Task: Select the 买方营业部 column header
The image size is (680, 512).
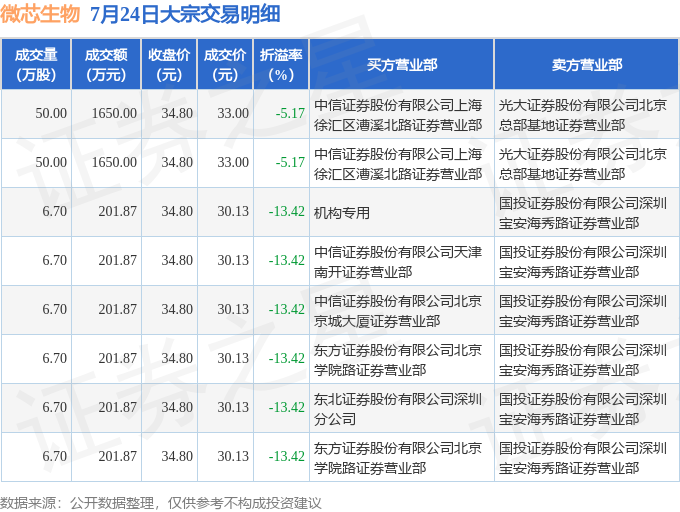Action: (x=402, y=65)
